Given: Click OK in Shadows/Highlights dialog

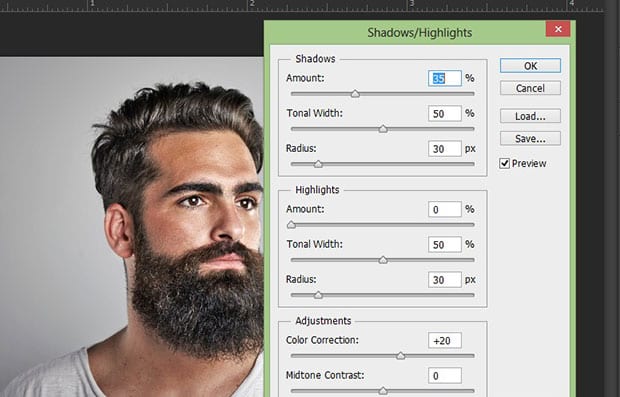Looking at the screenshot, I should coord(530,66).
